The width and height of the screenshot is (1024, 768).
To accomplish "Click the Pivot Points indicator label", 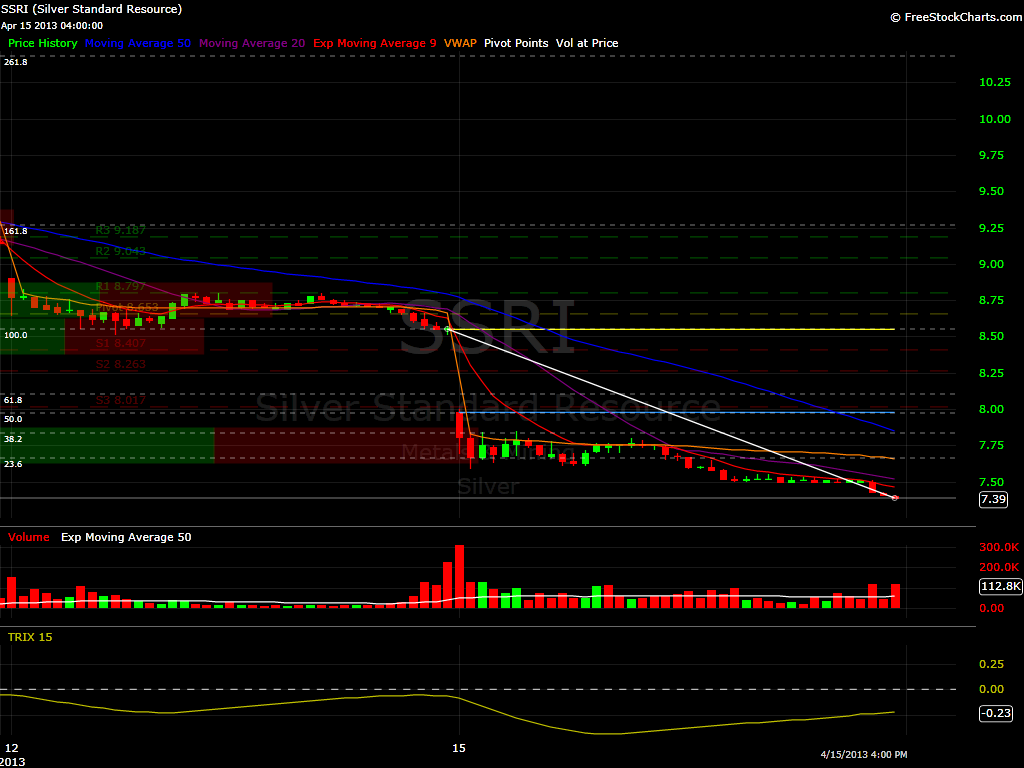I will coord(516,43).
